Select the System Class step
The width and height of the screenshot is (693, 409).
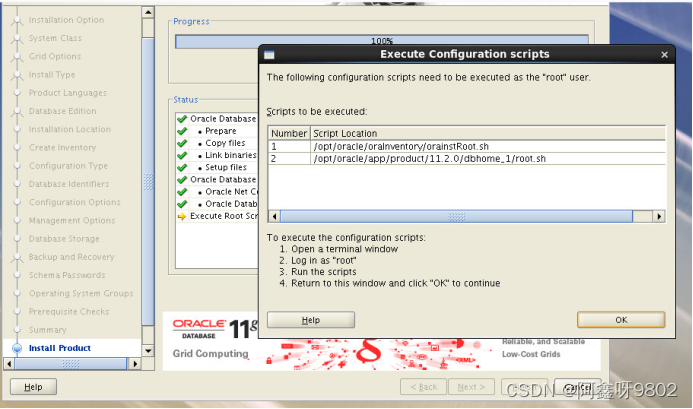click(x=55, y=38)
